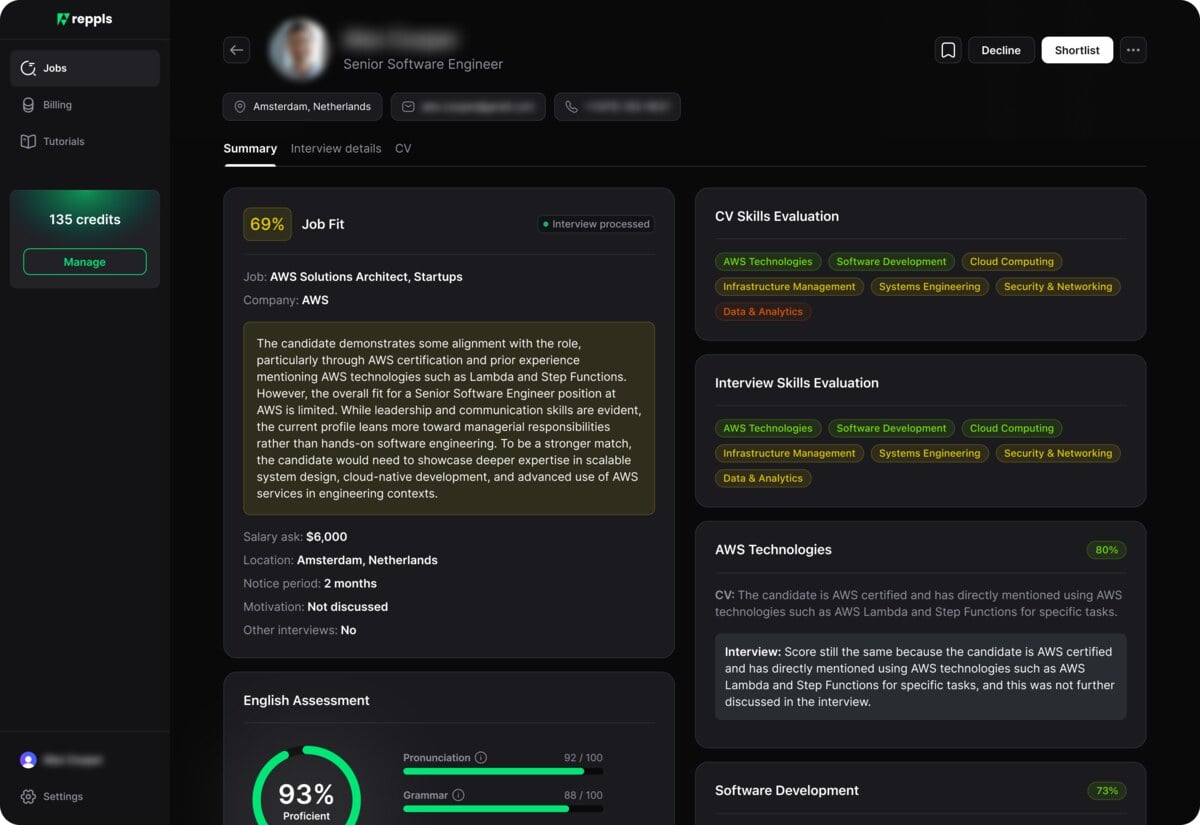The height and width of the screenshot is (825, 1200).
Task: Switch to the Interview details tab
Action: (x=336, y=149)
